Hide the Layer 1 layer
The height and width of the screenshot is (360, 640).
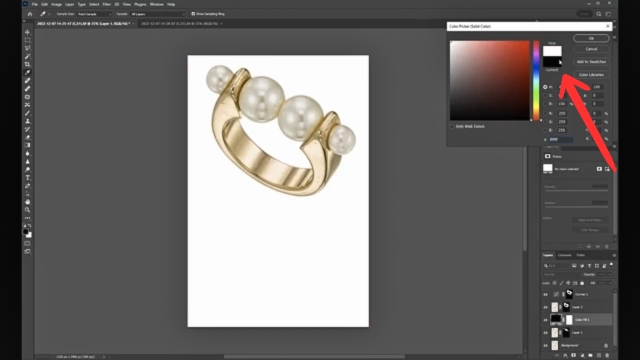545,333
